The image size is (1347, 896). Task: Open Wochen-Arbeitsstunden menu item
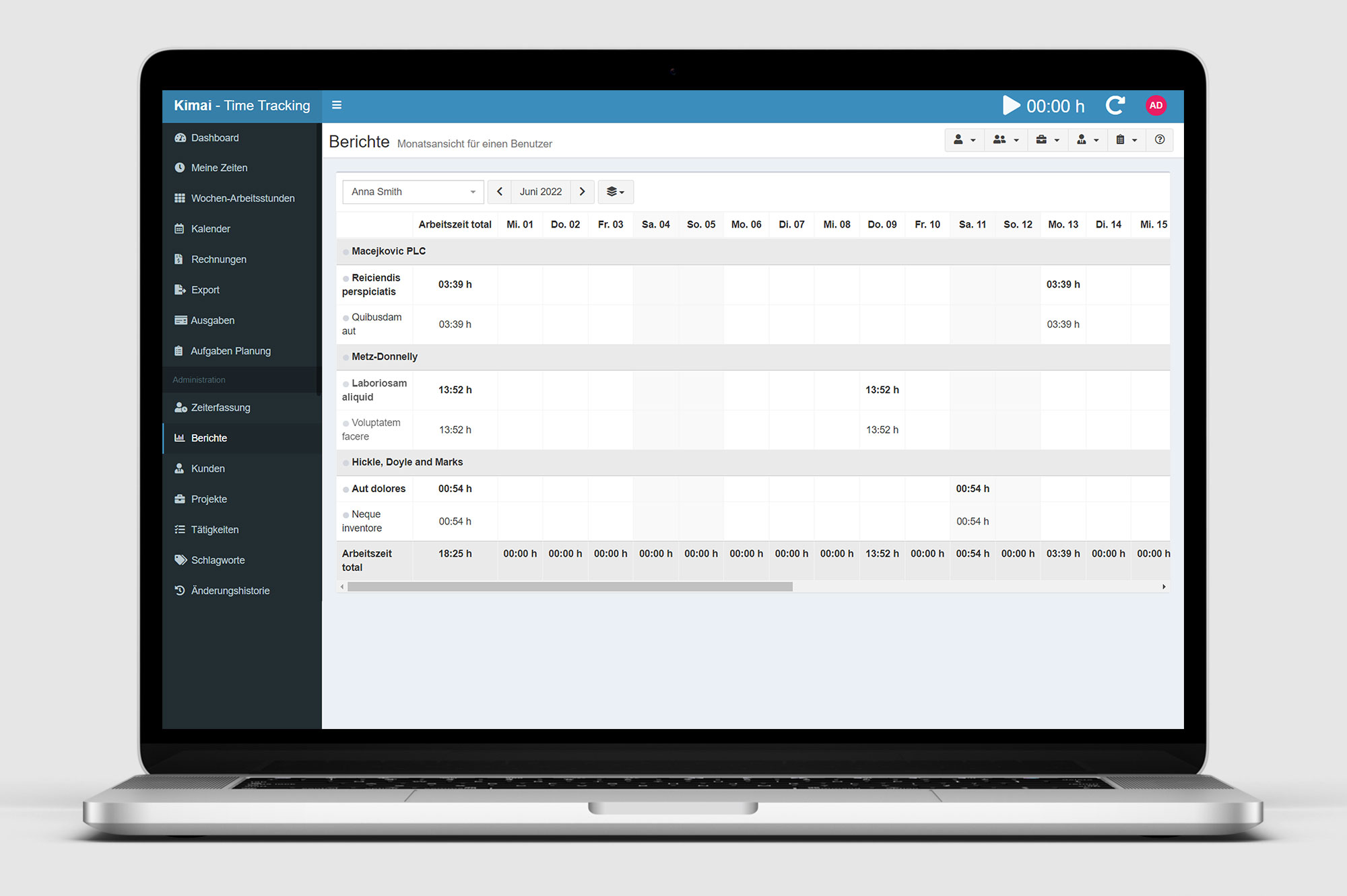(x=241, y=198)
